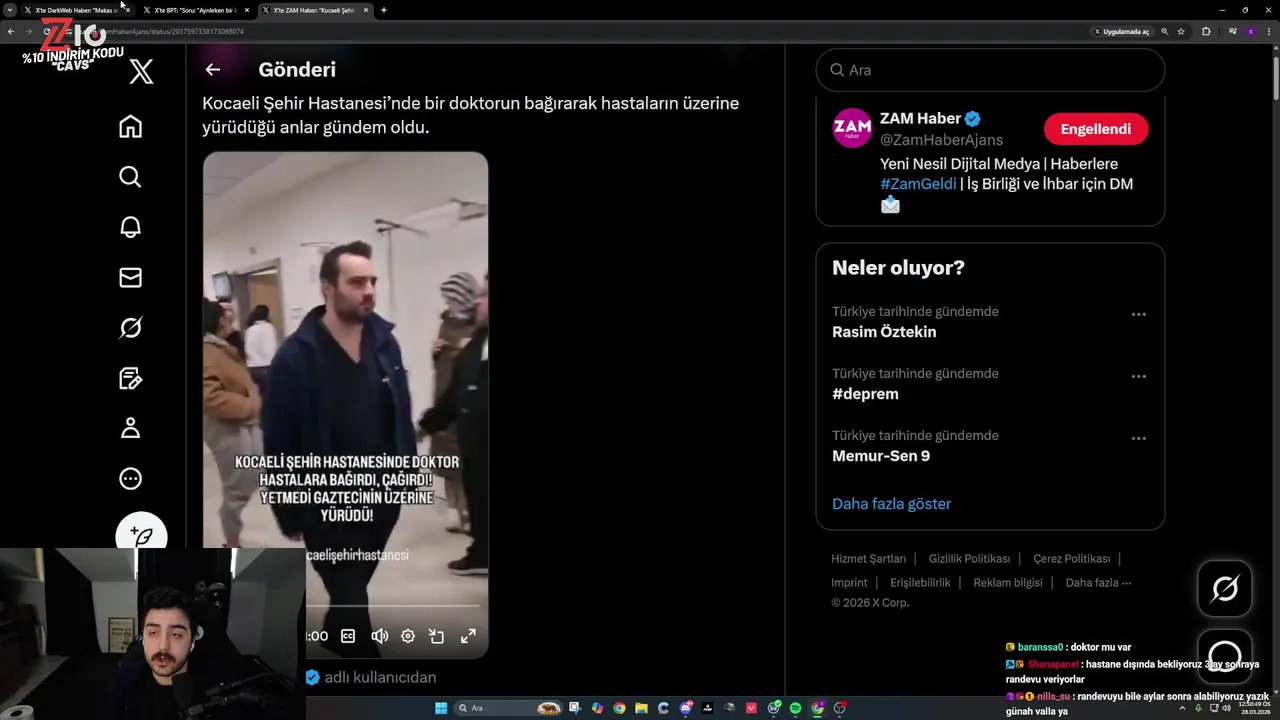1280x720 pixels.
Task: Click the Windows taskbar search box
Action: tap(509, 708)
